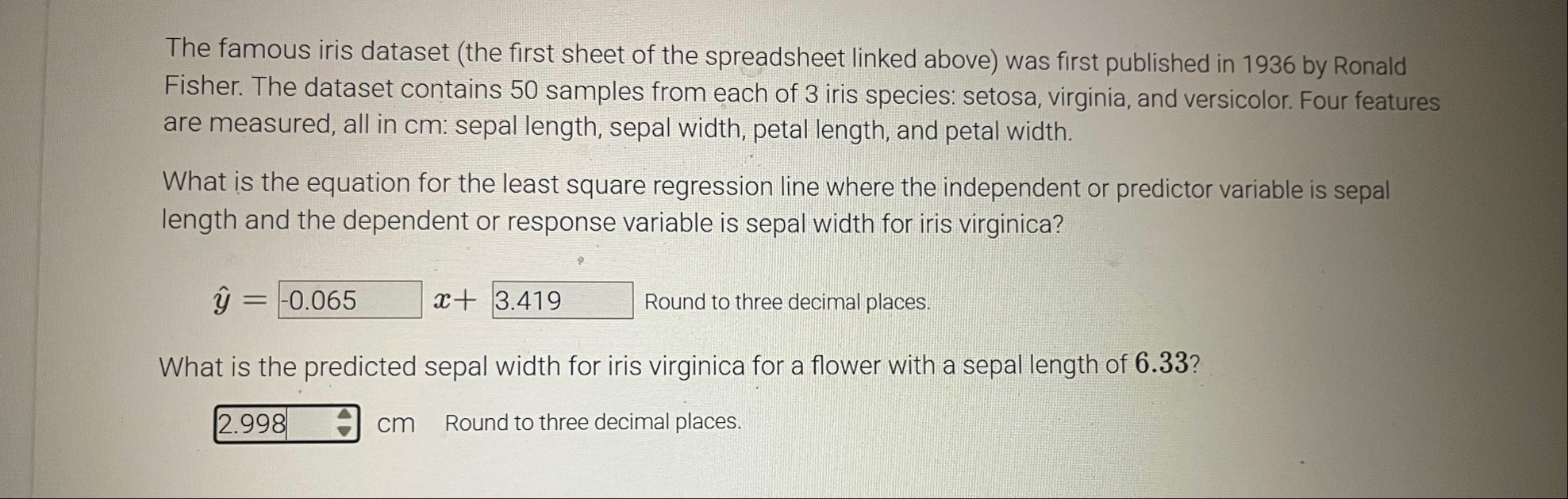Place the cursor before 3.419 in the intercept field
Viewport: 1568px width, 499px height.
click(x=496, y=301)
